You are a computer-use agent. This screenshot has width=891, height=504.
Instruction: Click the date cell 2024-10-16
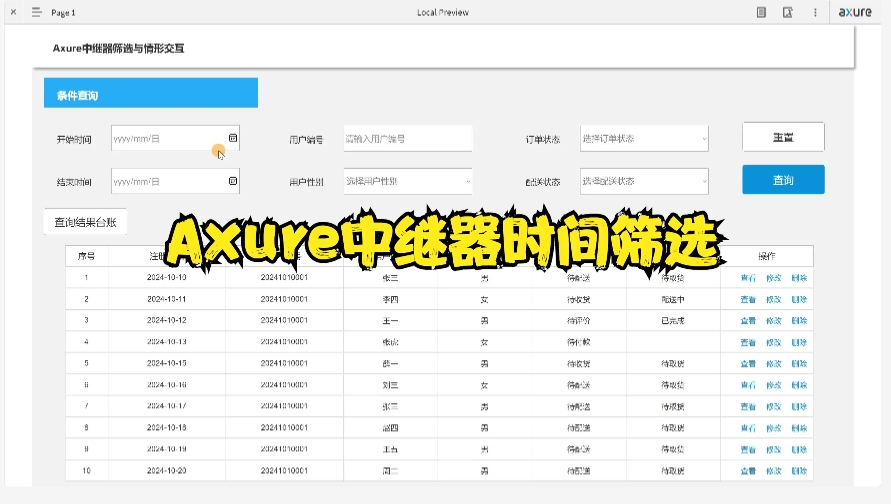[x=166, y=385]
